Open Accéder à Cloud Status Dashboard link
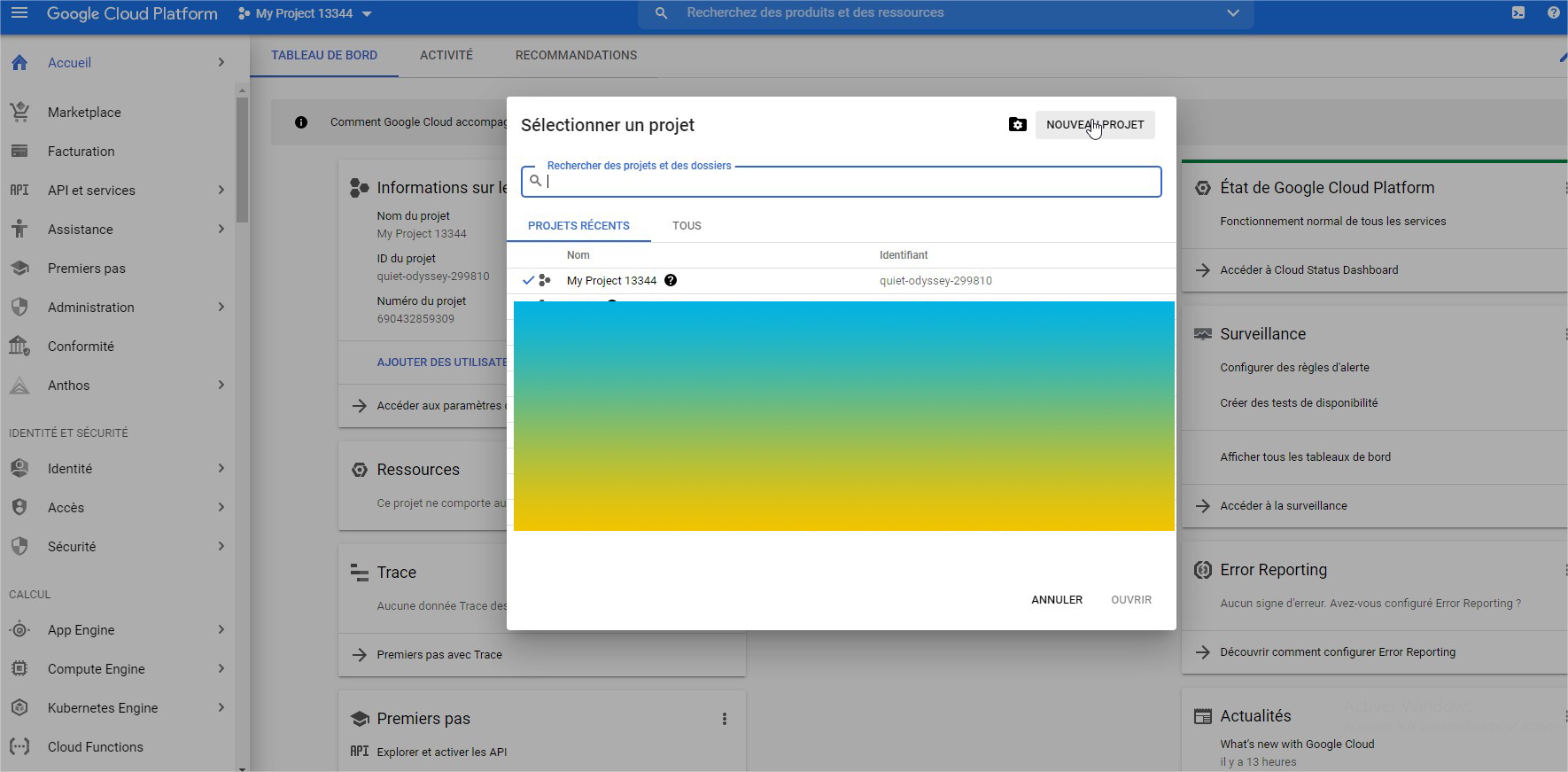Screen dimensions: 1568x772 click(1309, 270)
